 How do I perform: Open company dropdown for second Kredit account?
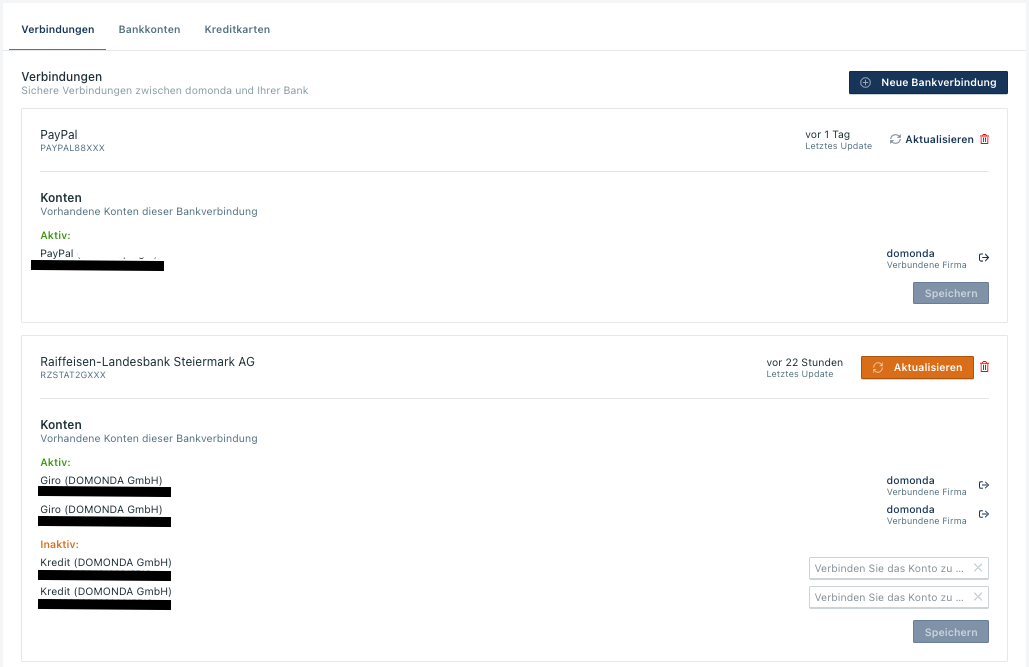coord(889,597)
